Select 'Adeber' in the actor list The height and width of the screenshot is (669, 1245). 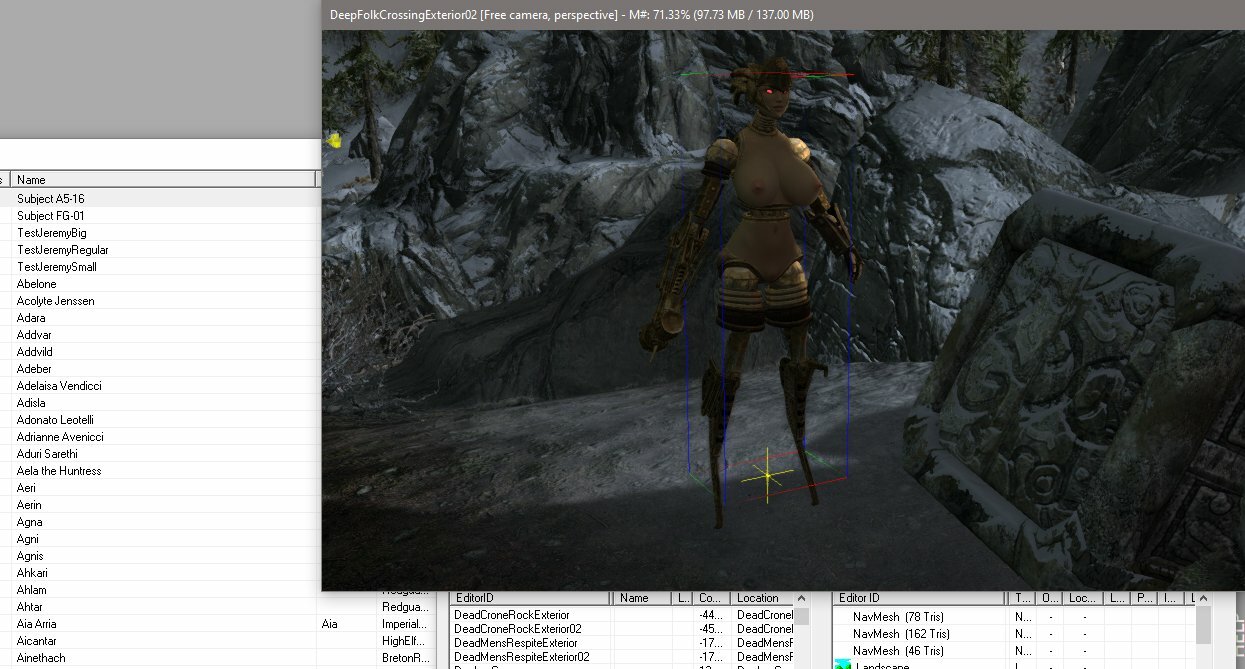tap(34, 369)
